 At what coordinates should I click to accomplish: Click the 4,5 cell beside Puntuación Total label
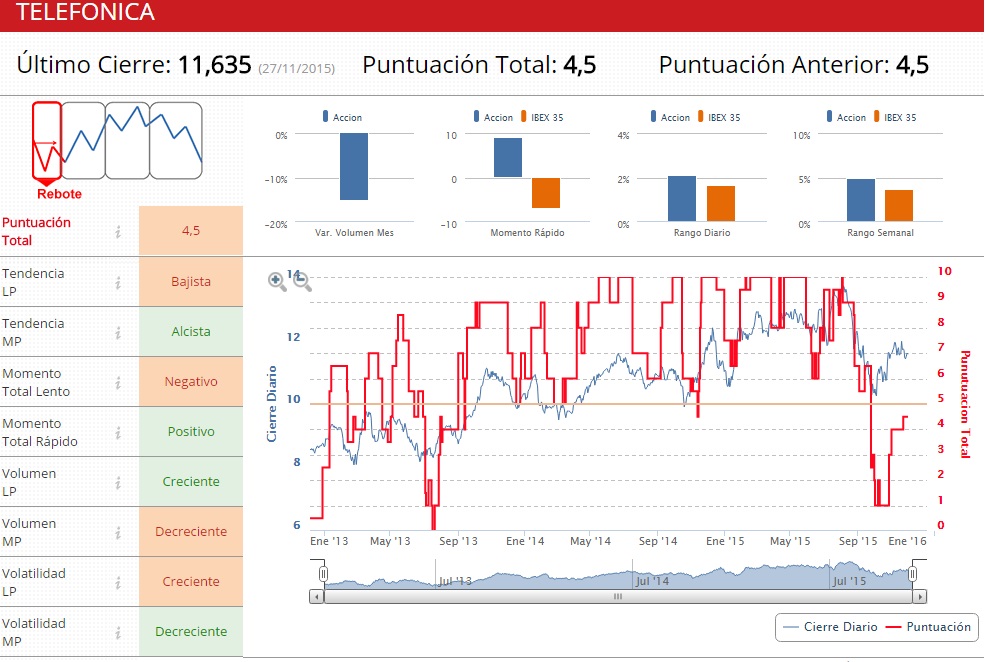191,231
